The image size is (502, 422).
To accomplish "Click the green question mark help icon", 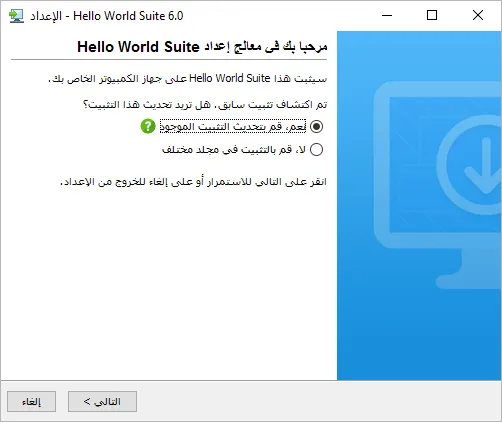I will click(x=148, y=126).
